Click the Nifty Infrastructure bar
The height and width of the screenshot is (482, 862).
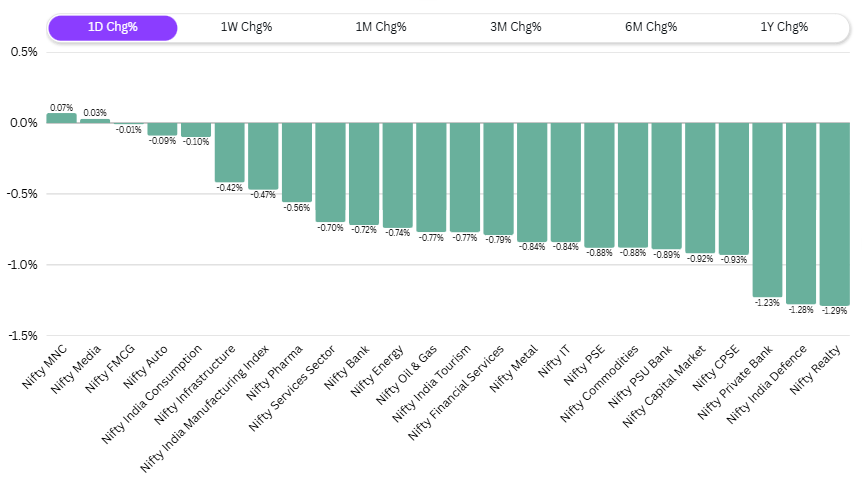230,152
